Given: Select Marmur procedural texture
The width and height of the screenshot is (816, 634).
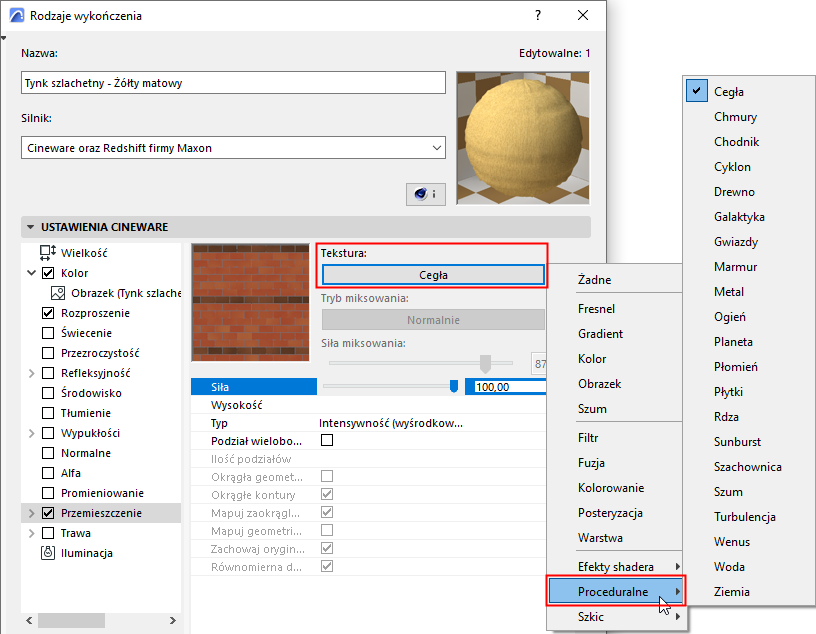Looking at the screenshot, I should point(735,267).
